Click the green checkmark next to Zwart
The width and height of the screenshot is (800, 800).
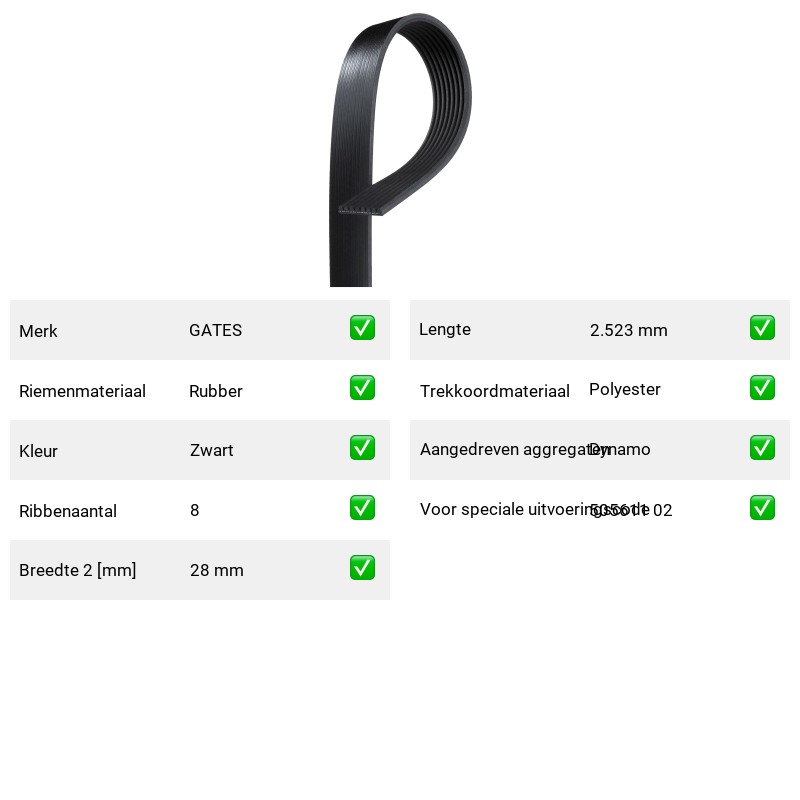click(x=362, y=447)
